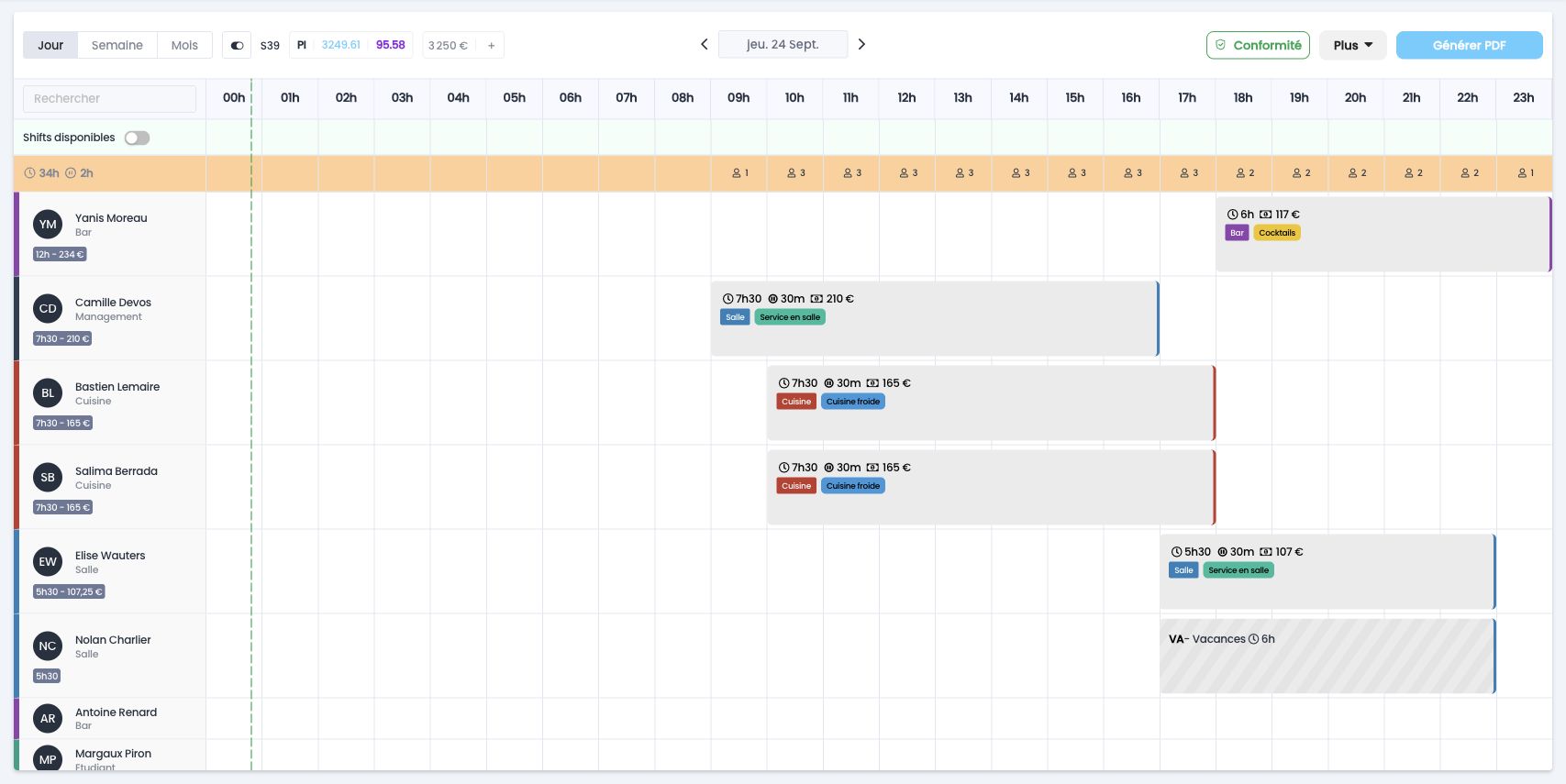Click the S39 week label
This screenshot has width=1566, height=784.
[270, 45]
